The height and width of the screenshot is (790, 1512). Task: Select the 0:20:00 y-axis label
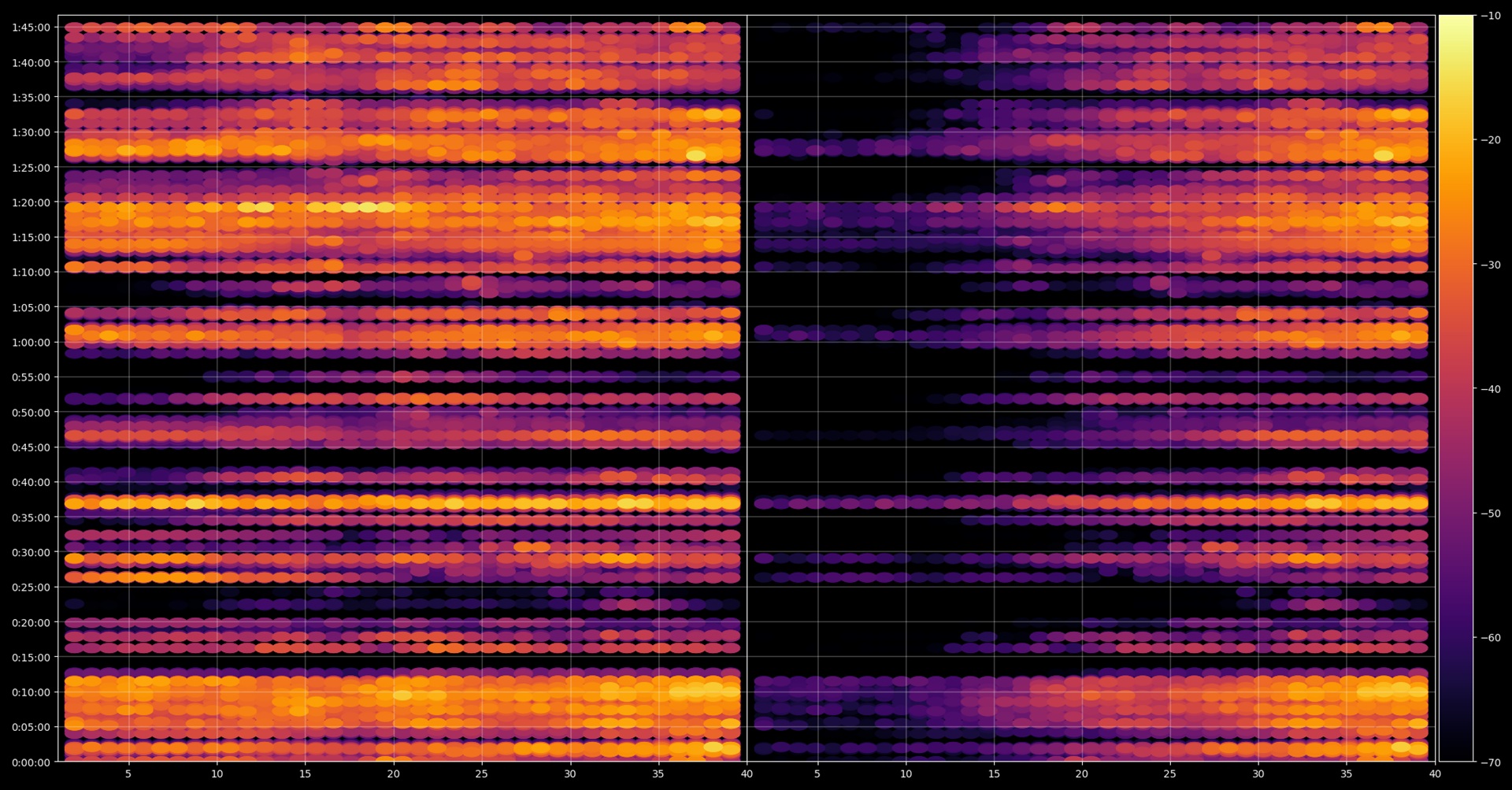tap(31, 622)
